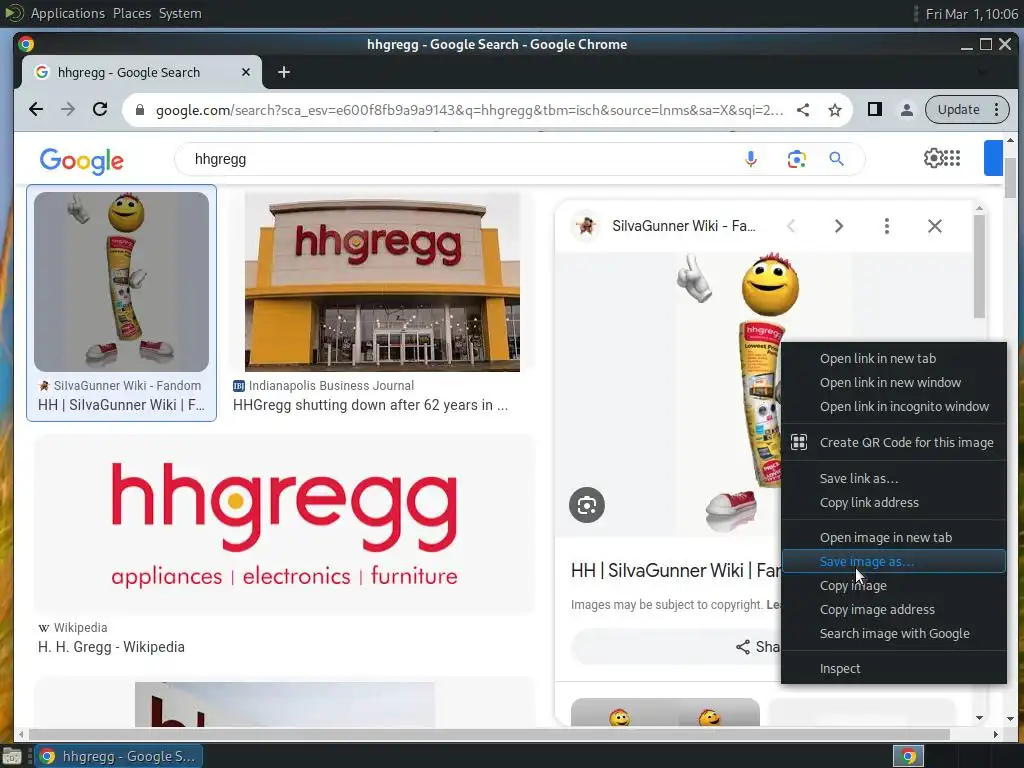Viewport: 1024px width, 768px height.
Task: Open SilvaGunner Wiki favicon in preview header
Action: pyautogui.click(x=586, y=226)
